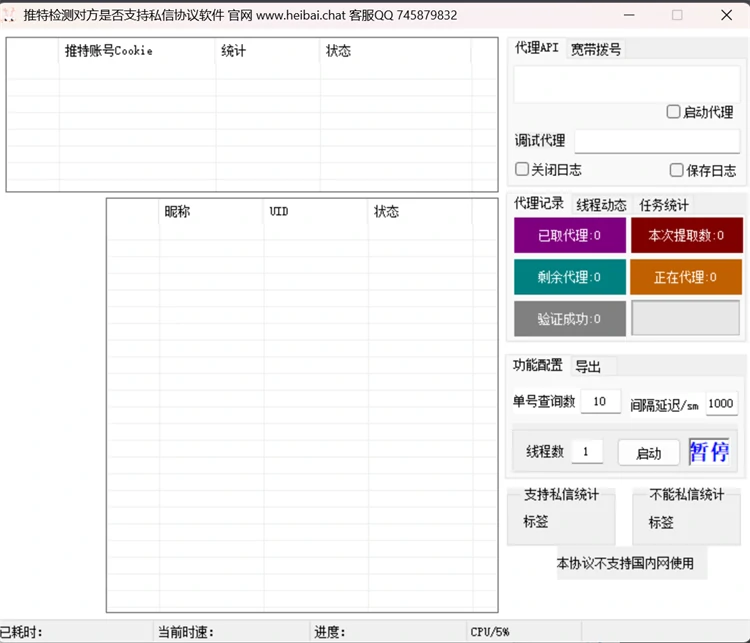Click the orange 正在代理:0 tile
This screenshot has width=750, height=643.
click(686, 277)
